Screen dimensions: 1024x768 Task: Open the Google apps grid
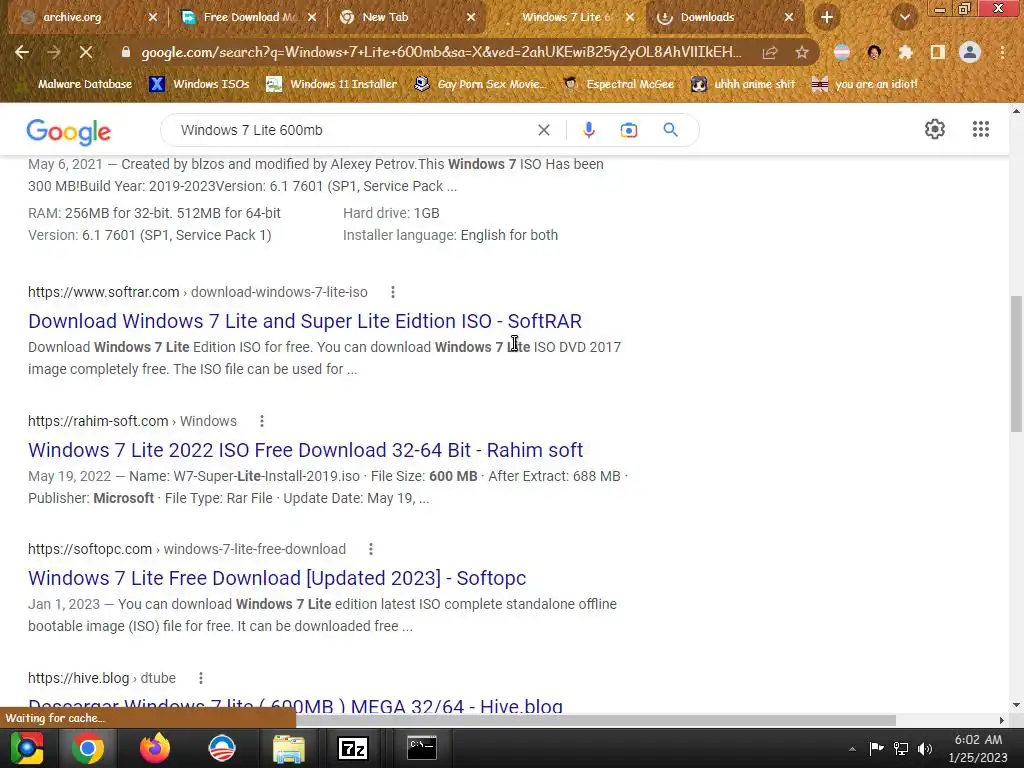[981, 129]
